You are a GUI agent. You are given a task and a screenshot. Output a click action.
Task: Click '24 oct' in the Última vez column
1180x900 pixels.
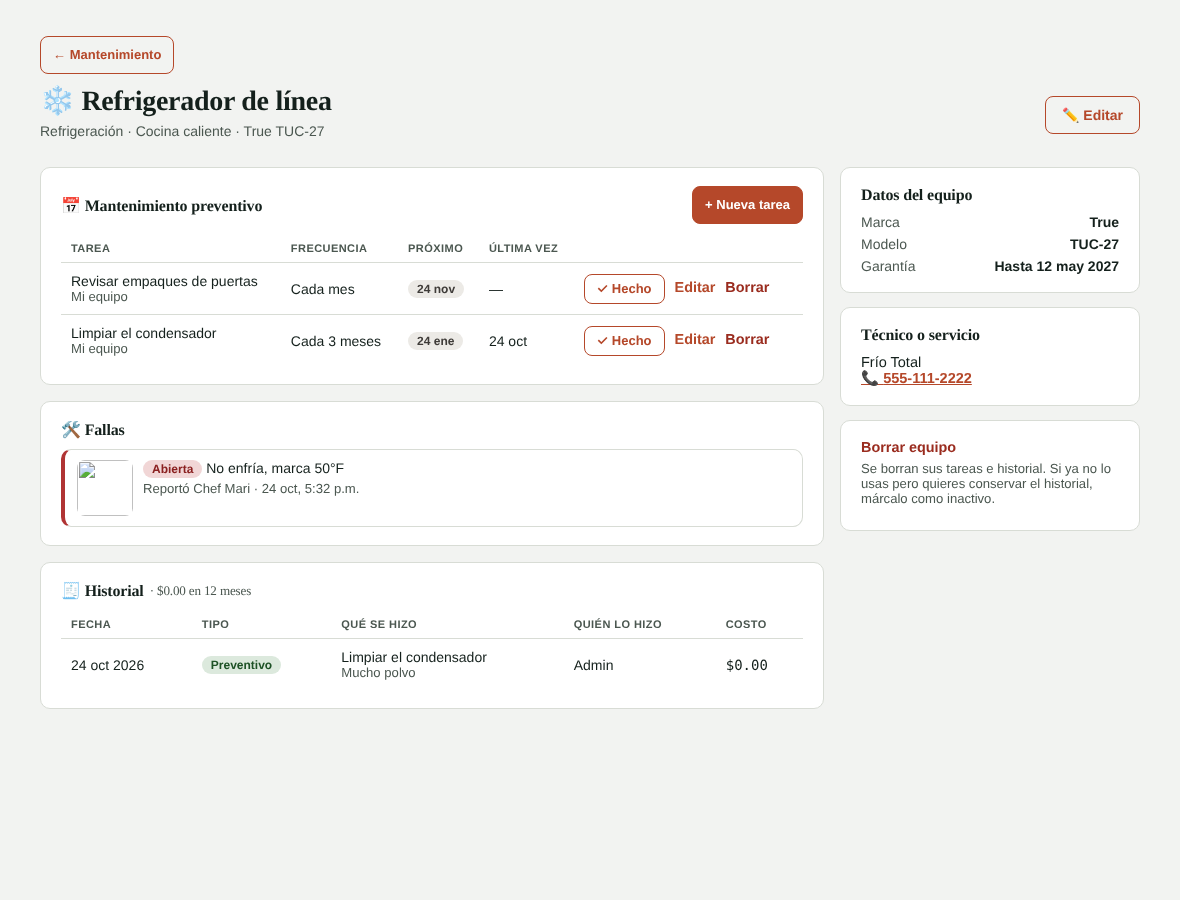click(x=508, y=342)
